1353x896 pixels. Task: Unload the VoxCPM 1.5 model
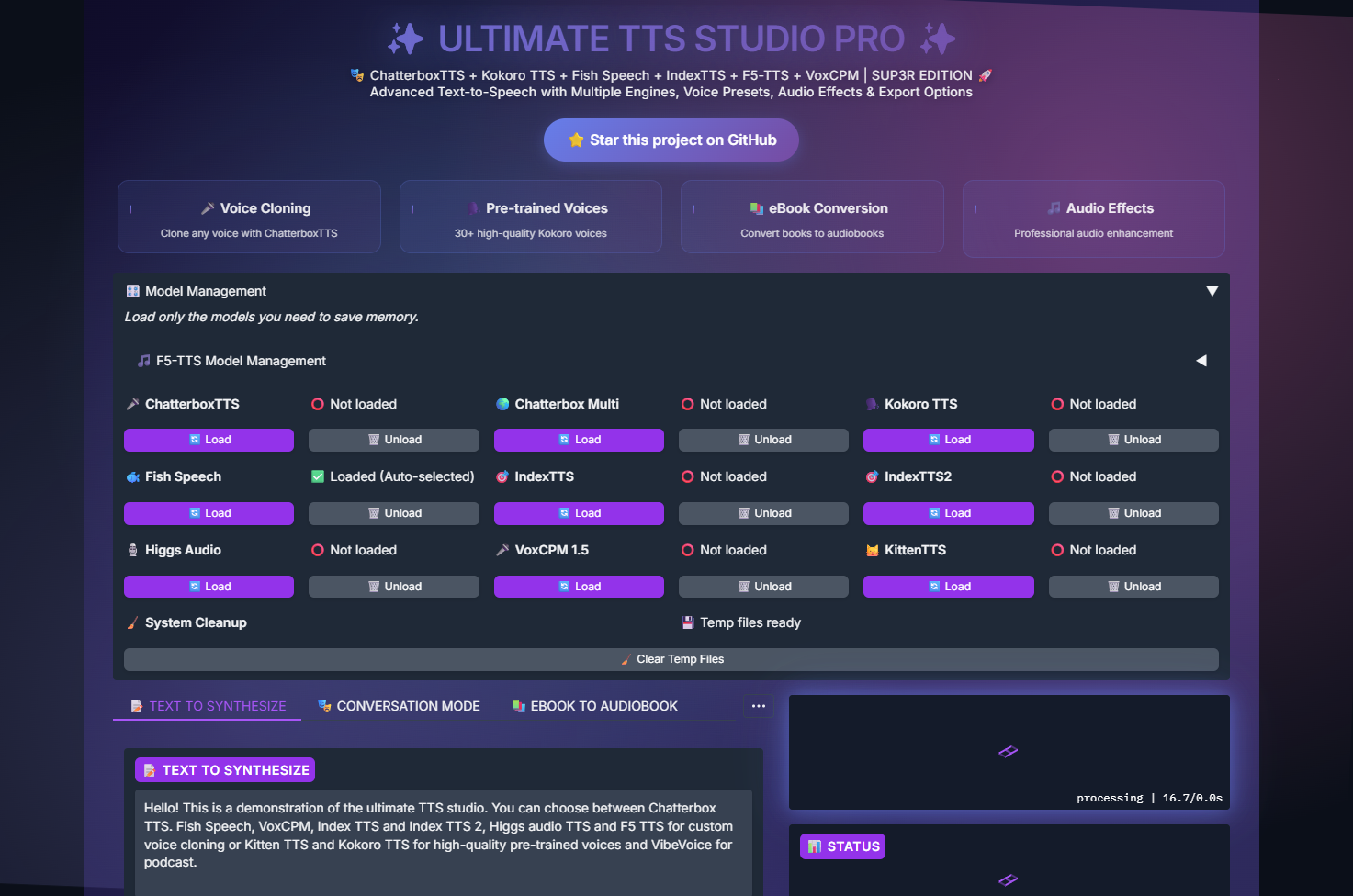763,587
